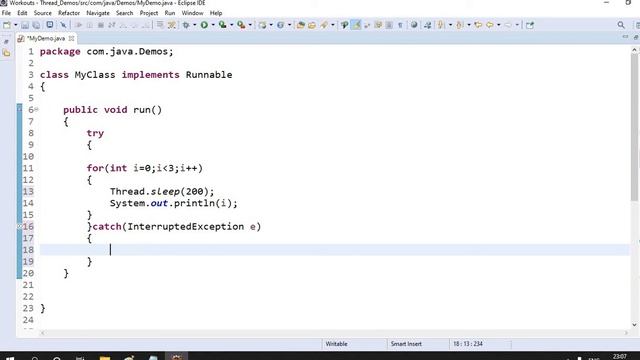Click the error marker on line 16

19,227
